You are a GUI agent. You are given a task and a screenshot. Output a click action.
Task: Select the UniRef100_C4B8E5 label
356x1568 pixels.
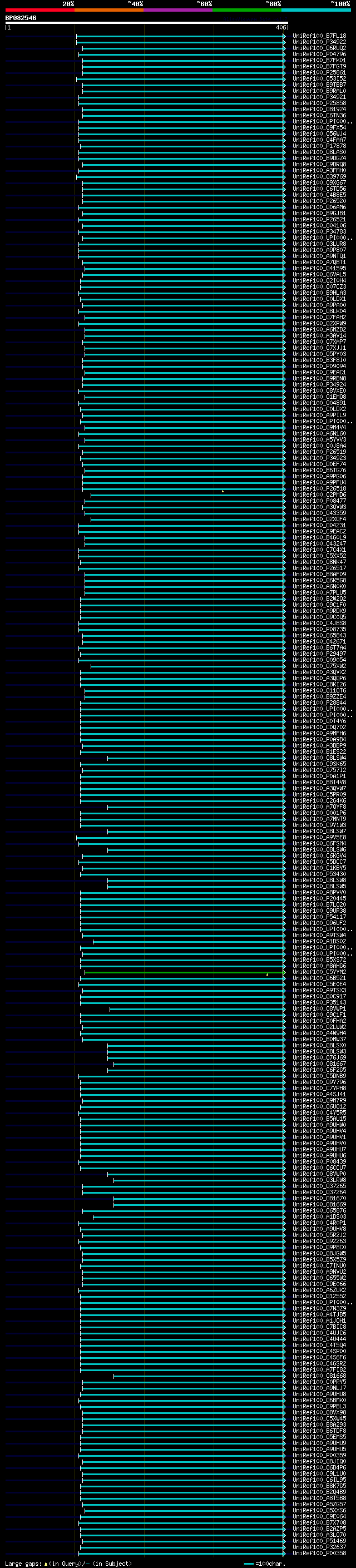(319, 195)
